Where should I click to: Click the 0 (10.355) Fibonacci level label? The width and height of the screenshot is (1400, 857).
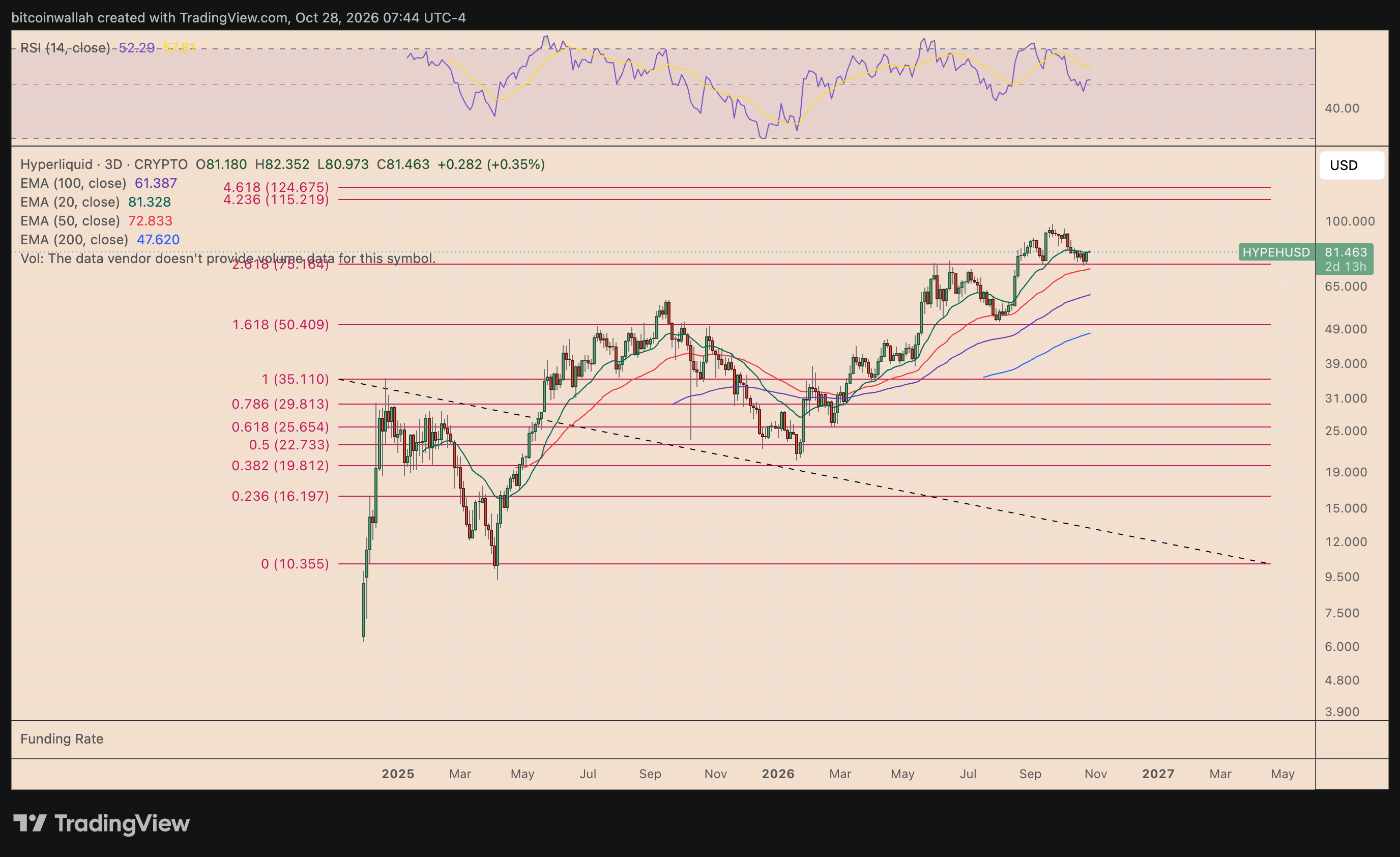(x=295, y=564)
